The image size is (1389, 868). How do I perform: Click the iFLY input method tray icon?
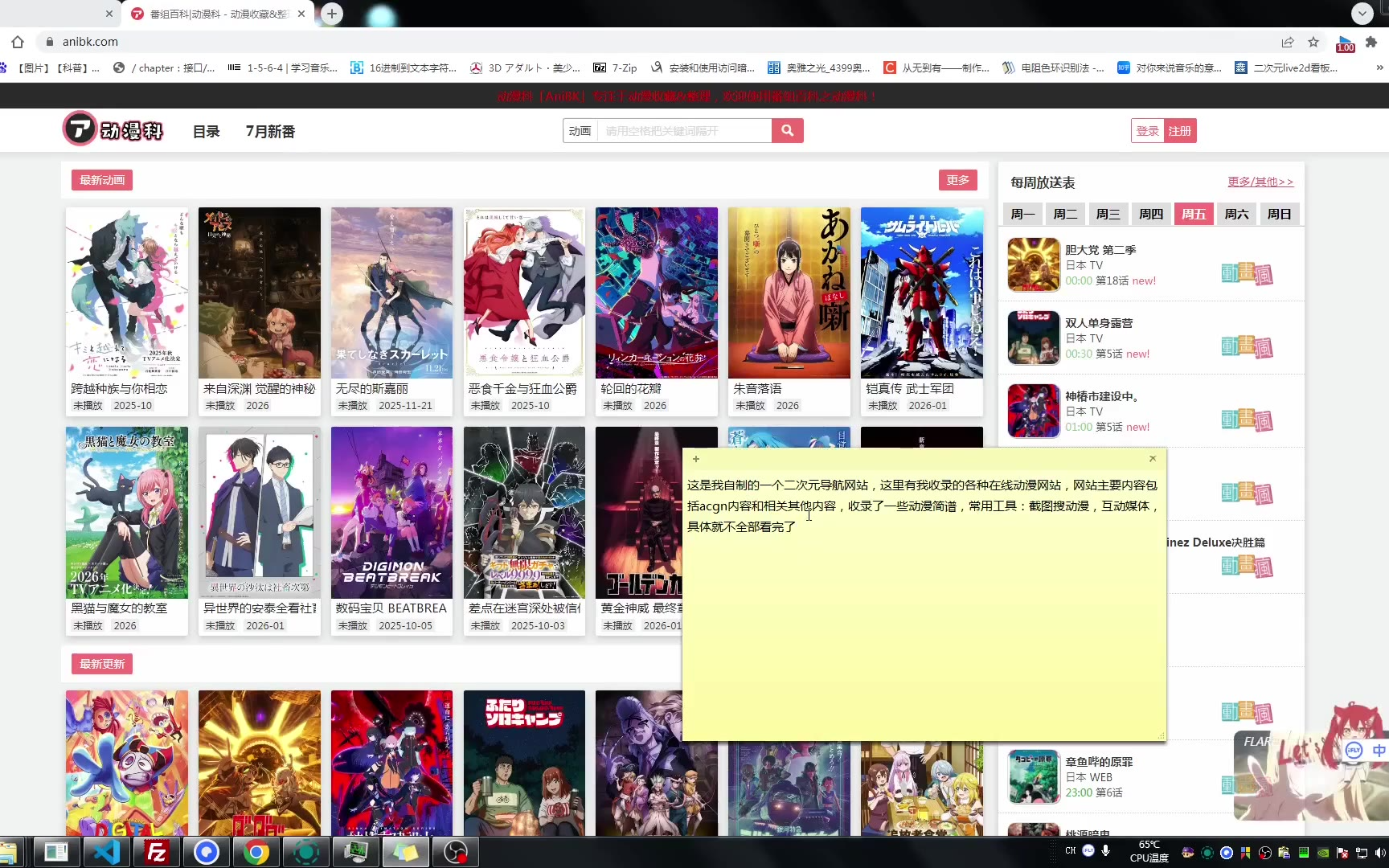pos(1088,850)
